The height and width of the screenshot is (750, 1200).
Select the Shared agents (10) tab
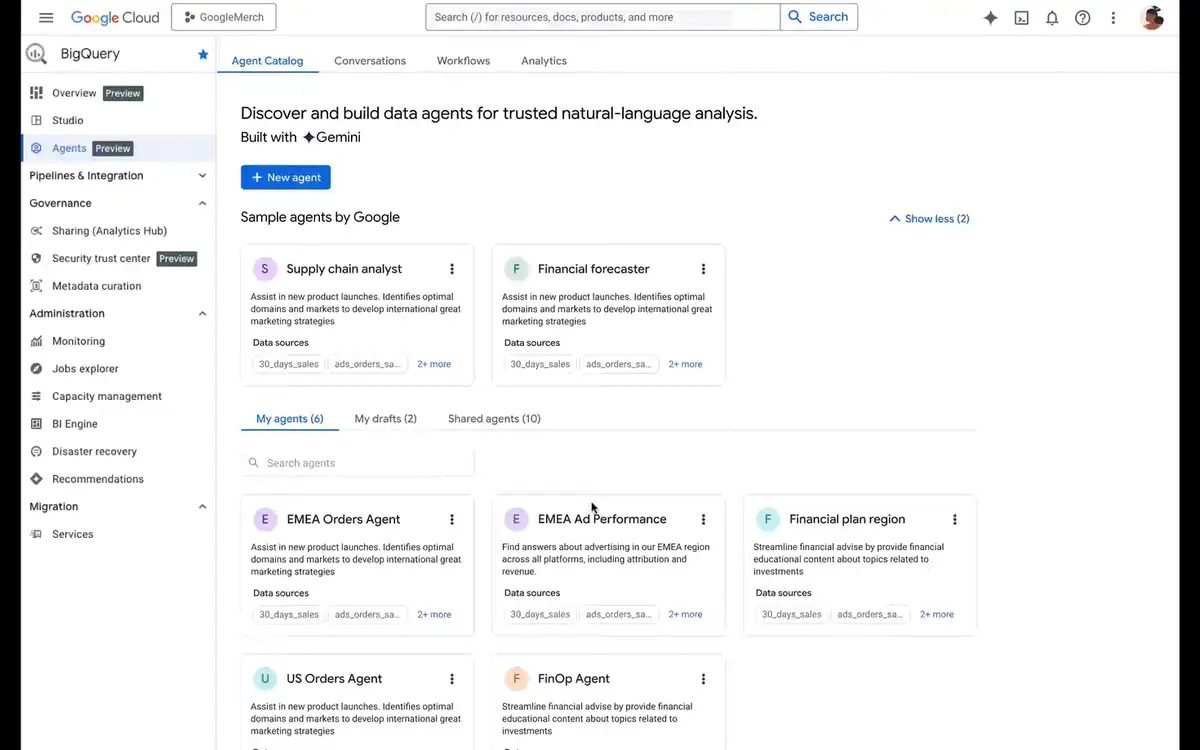(x=494, y=418)
